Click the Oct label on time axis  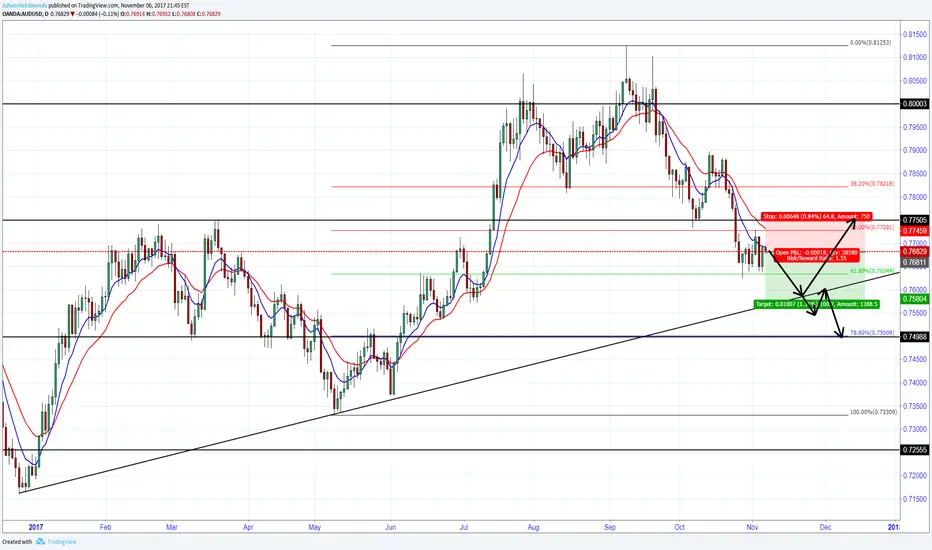[679, 527]
